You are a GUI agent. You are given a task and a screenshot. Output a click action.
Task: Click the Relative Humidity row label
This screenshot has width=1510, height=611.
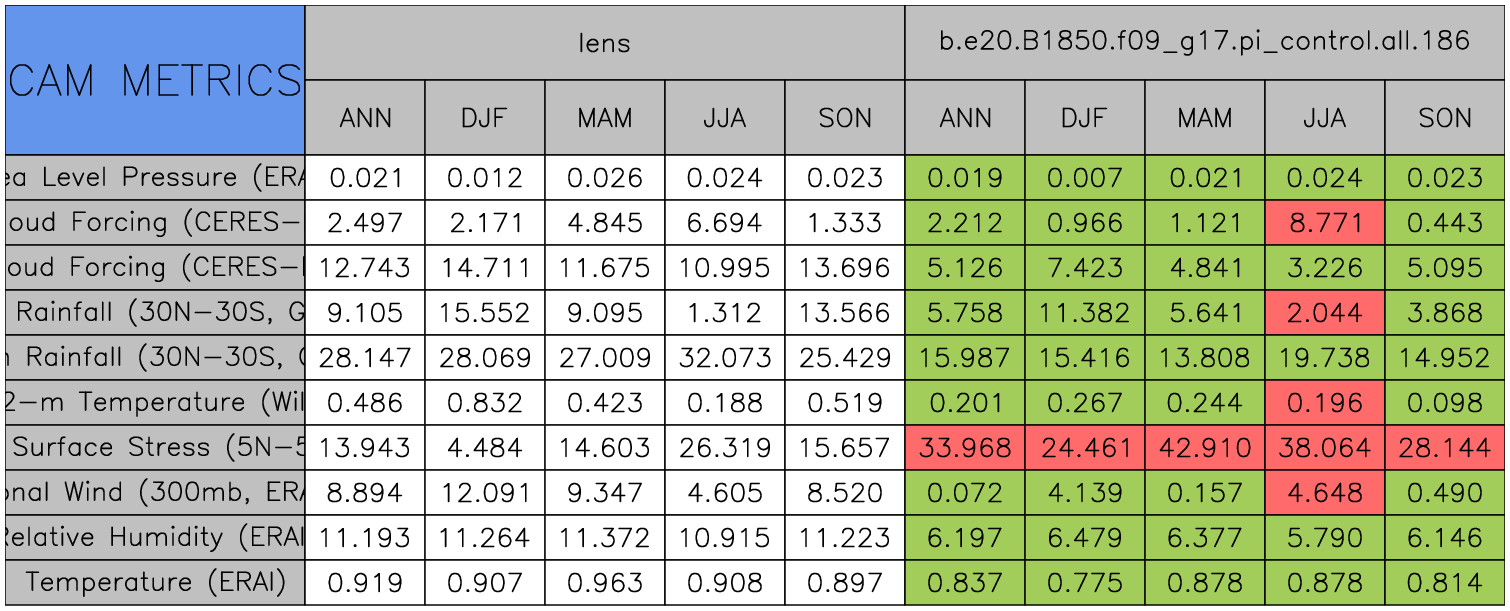coord(155,537)
